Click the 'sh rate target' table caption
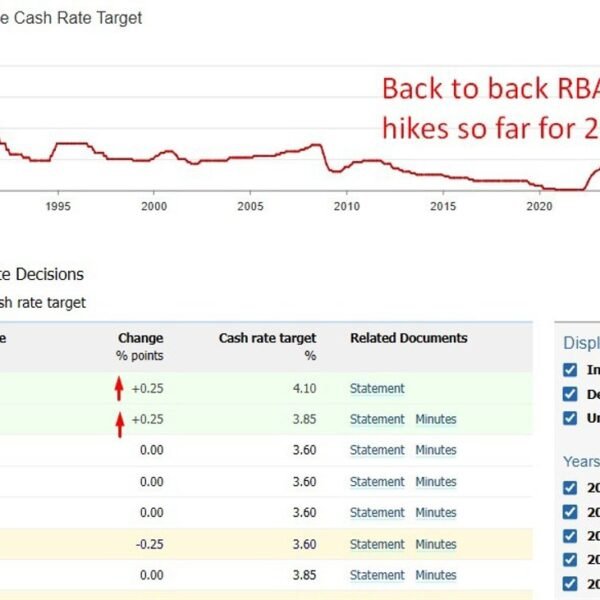Image resolution: width=600 pixels, height=600 pixels. 43,303
